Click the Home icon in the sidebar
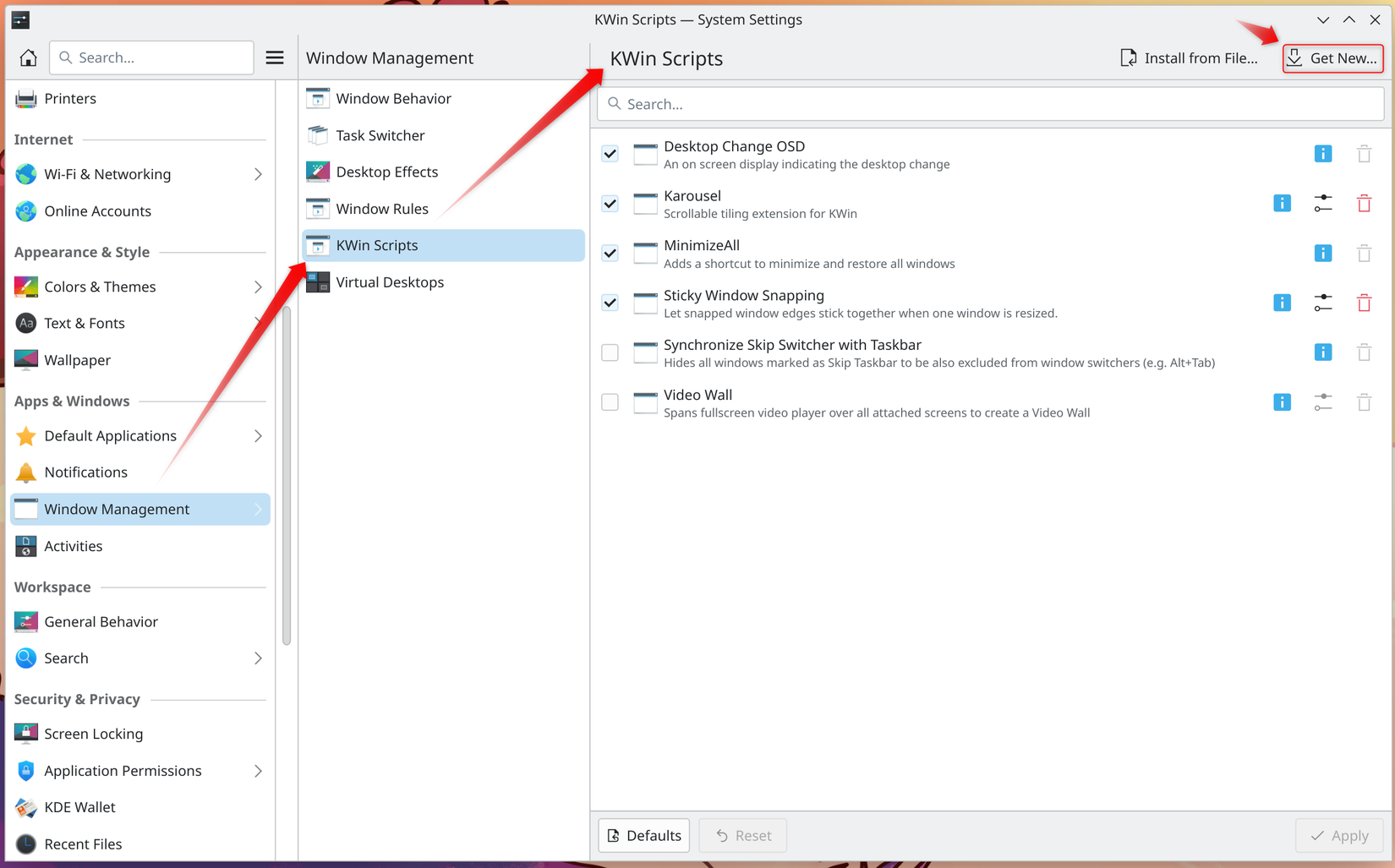1395x868 pixels. tap(28, 57)
